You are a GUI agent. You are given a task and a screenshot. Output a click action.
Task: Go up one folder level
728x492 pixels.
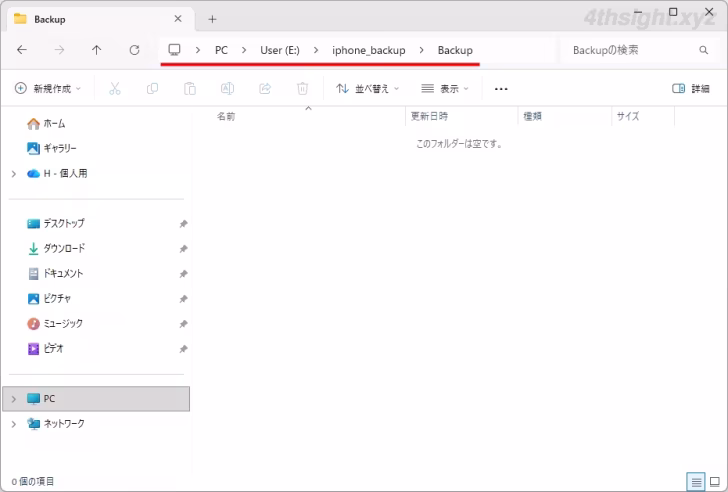tap(97, 50)
